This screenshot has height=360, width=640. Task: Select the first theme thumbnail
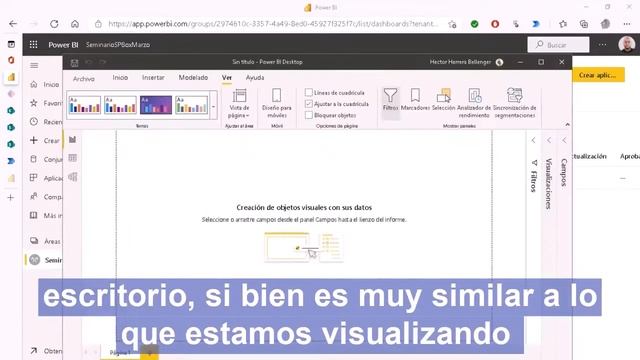(84, 105)
